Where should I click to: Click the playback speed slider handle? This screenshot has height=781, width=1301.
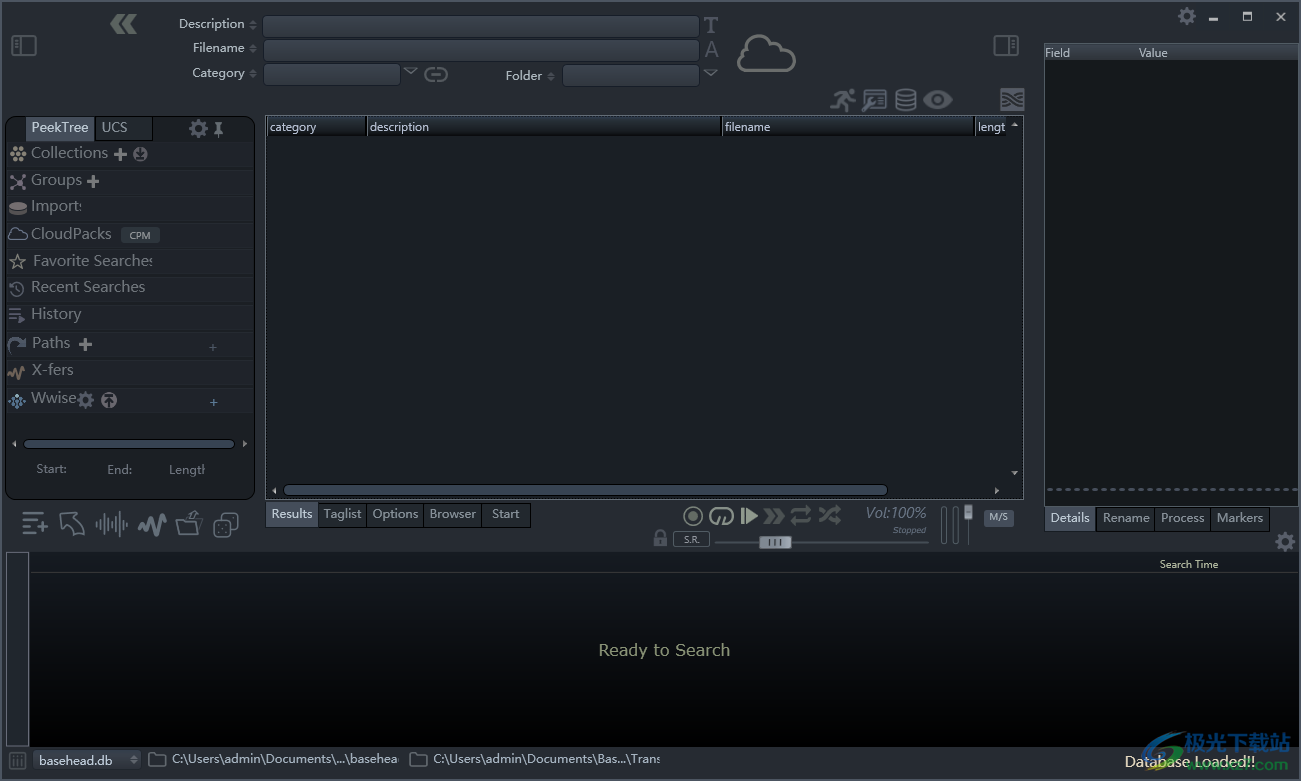point(774,542)
